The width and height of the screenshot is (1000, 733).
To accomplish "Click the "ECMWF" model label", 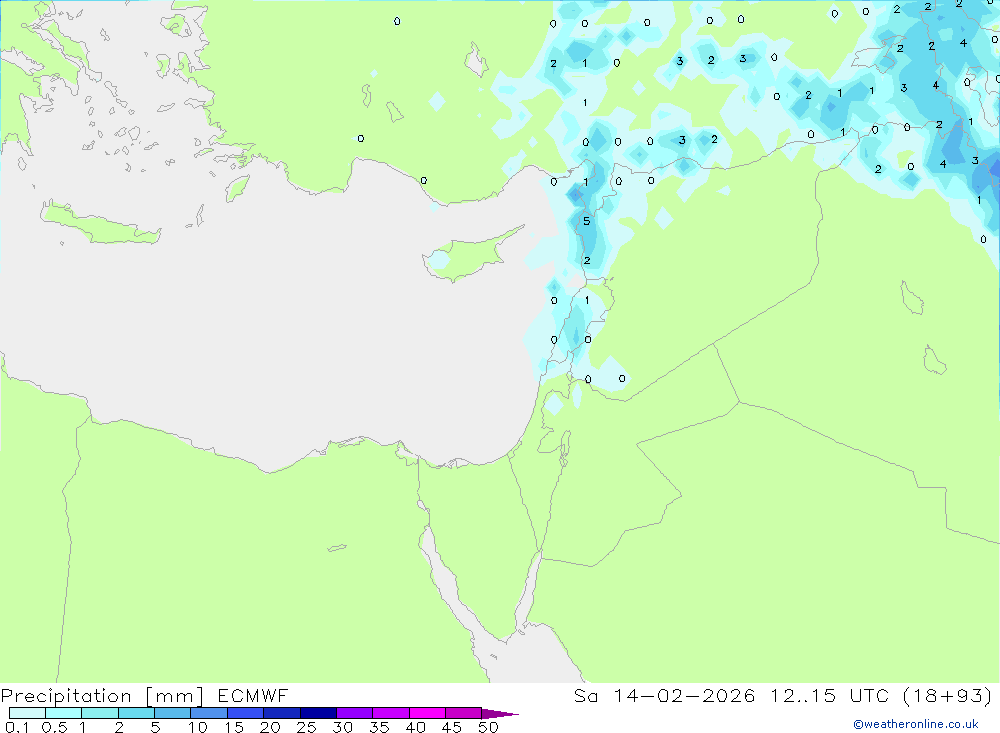I will 253,695.
